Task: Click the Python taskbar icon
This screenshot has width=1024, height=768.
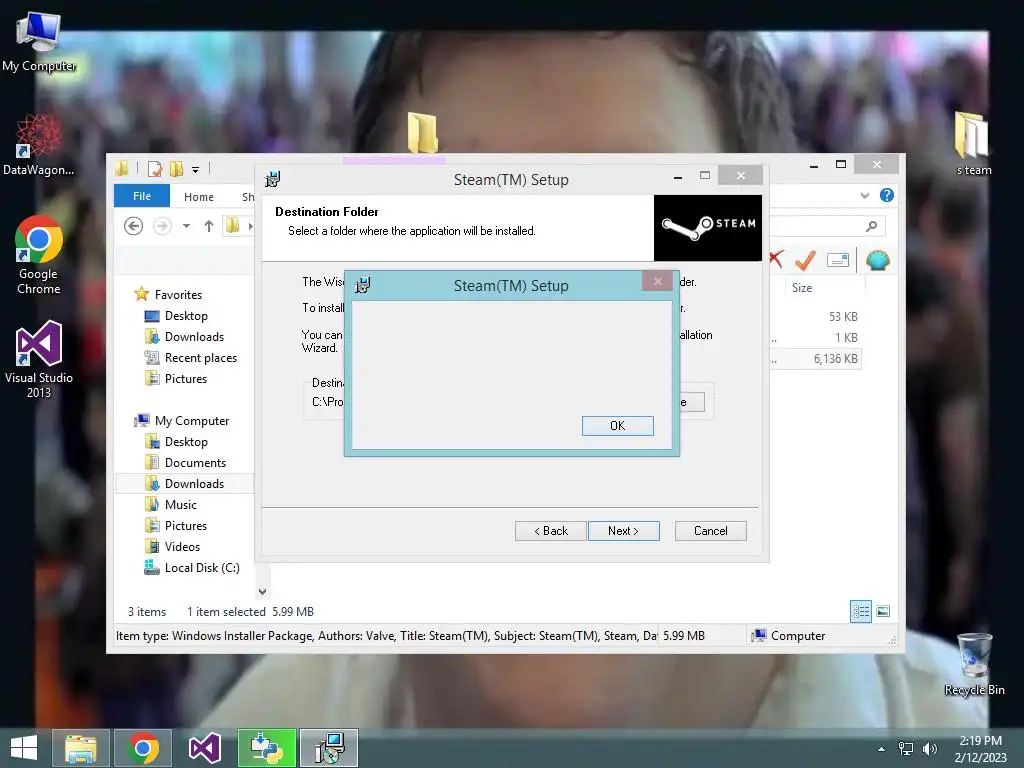Action: coord(267,748)
